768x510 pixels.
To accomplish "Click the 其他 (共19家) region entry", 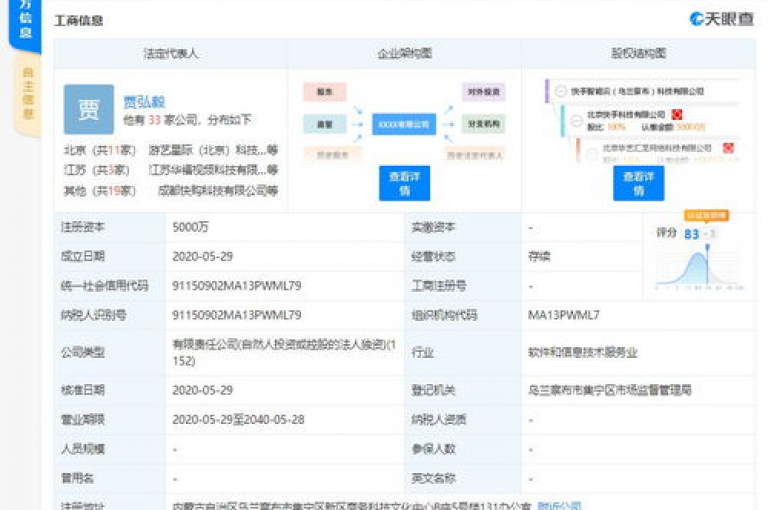I will [x=99, y=191].
